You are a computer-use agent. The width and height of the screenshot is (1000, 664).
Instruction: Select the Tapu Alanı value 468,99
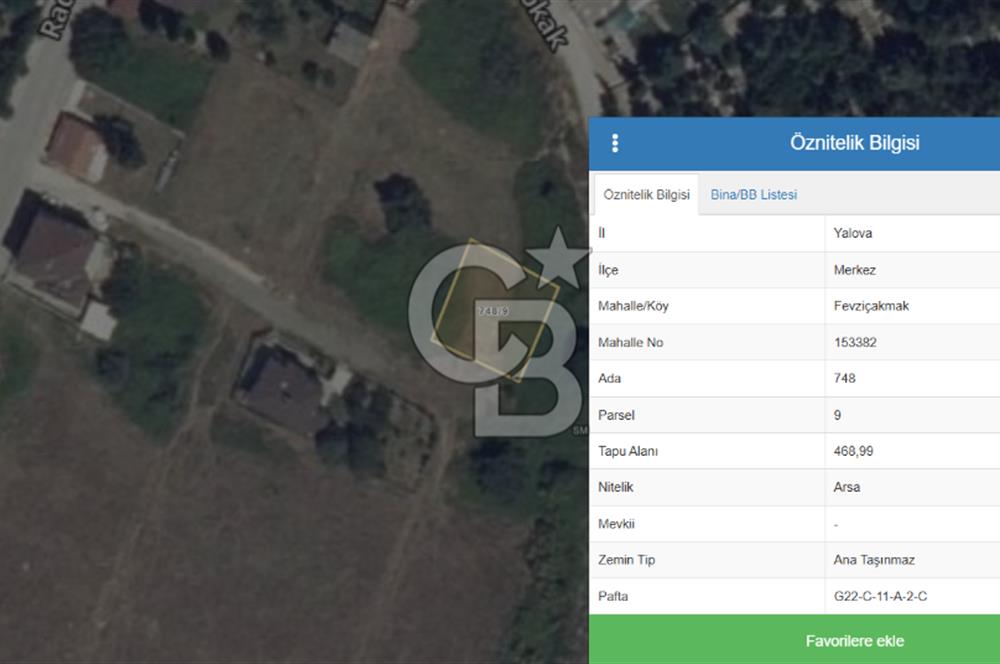click(853, 451)
